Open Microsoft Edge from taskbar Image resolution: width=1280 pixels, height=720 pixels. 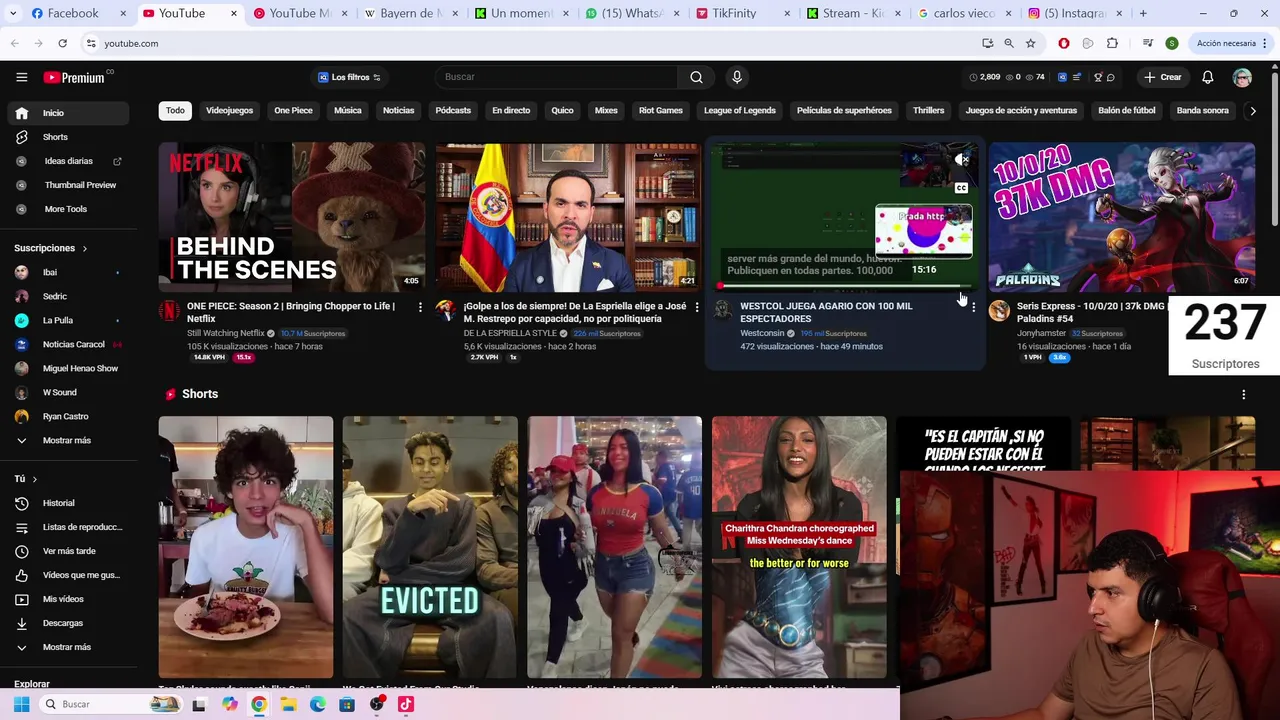[x=318, y=704]
